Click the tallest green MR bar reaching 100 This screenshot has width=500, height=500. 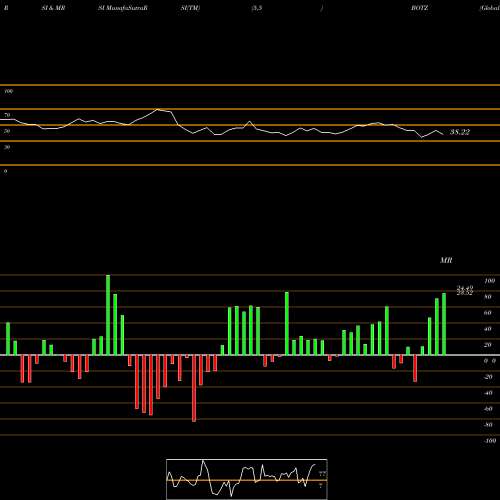tap(108, 315)
